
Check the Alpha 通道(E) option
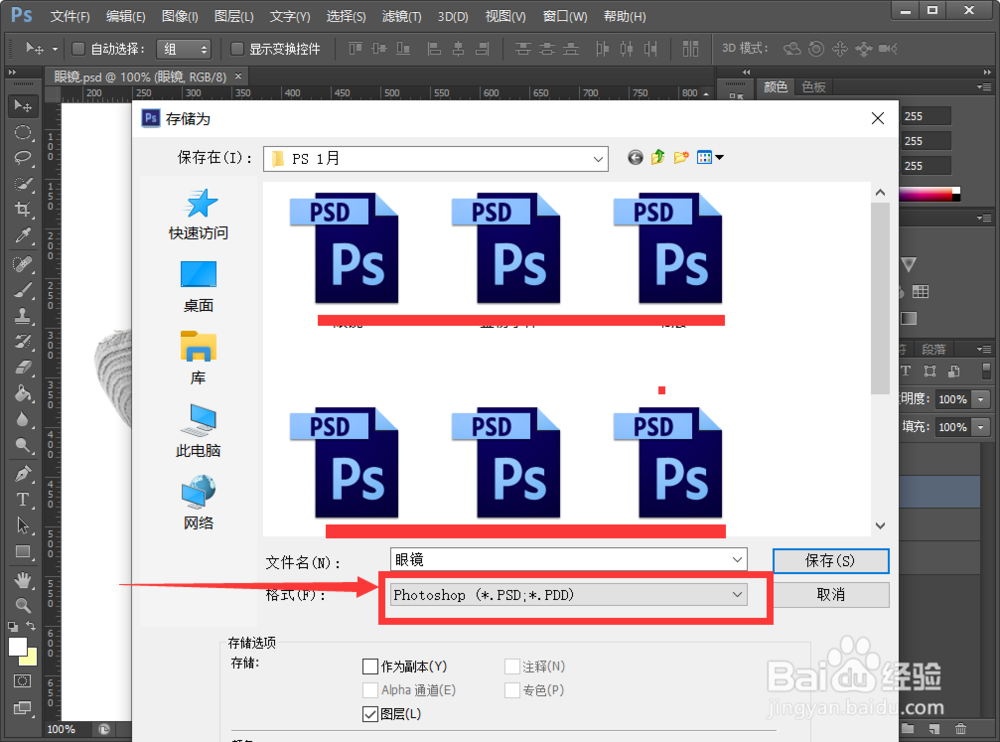pos(370,690)
